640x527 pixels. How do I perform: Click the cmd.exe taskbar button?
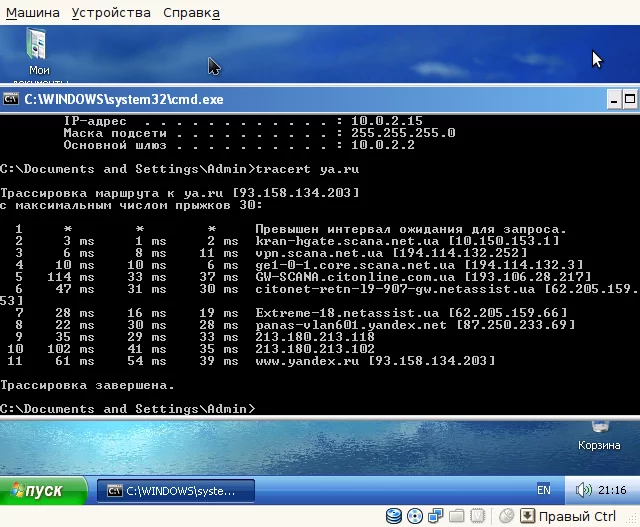pyautogui.click(x=176, y=491)
